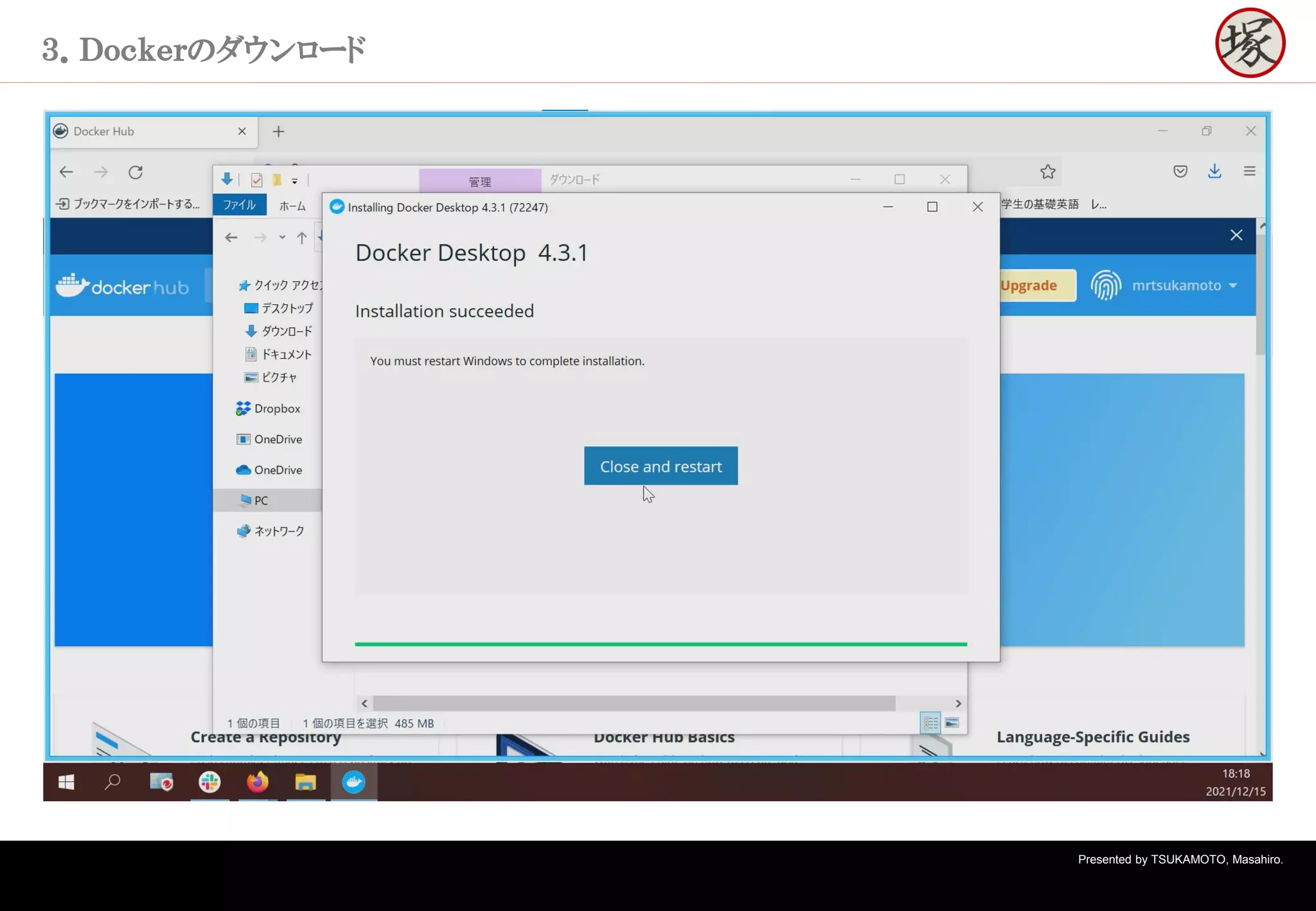
Task: Select ピクチャ in Explorer sidebar
Action: 271,378
